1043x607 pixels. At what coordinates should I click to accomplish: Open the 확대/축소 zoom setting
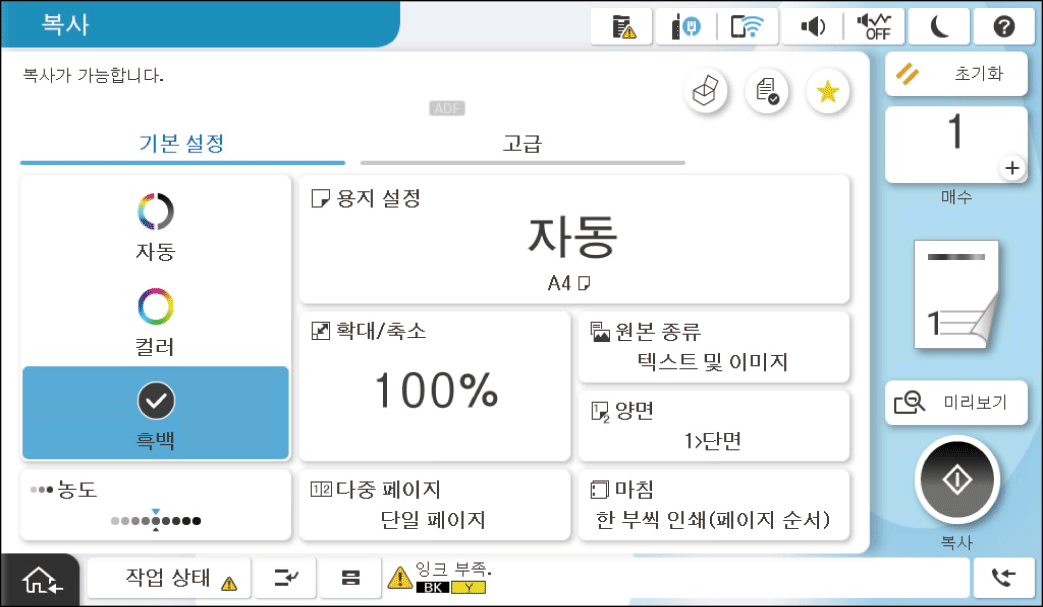click(435, 386)
